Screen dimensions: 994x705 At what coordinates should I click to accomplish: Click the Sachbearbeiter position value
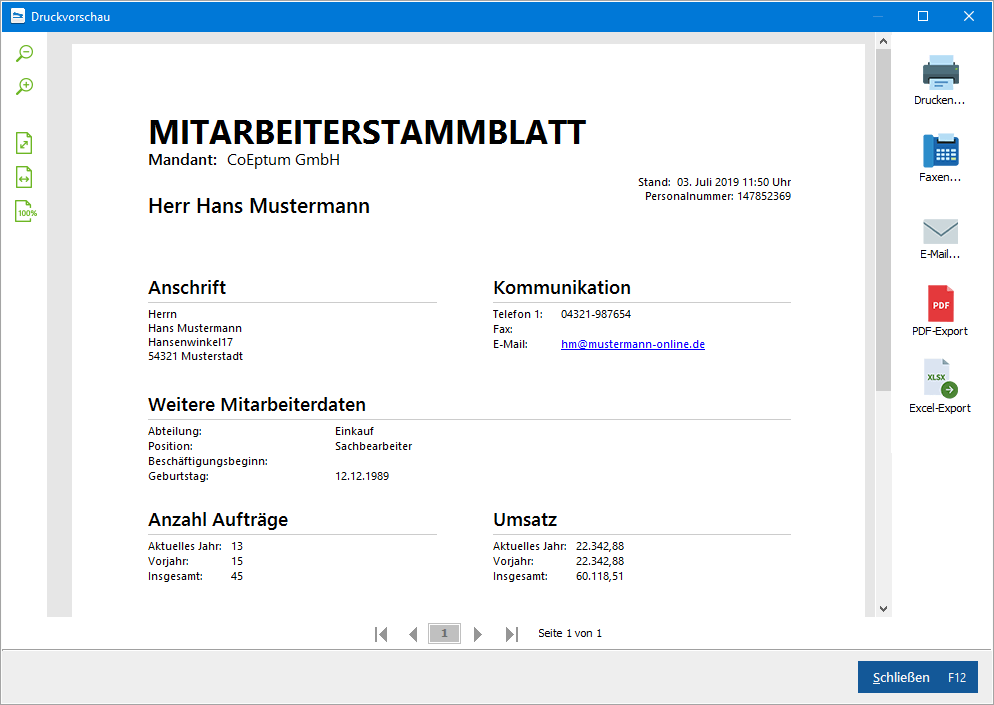point(373,446)
